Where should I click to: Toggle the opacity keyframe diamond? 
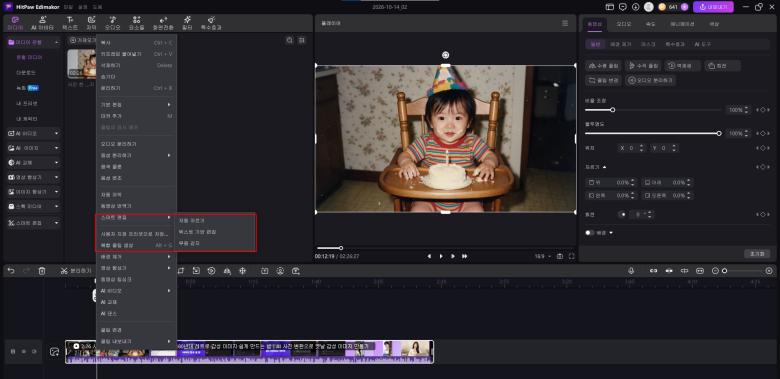click(762, 134)
